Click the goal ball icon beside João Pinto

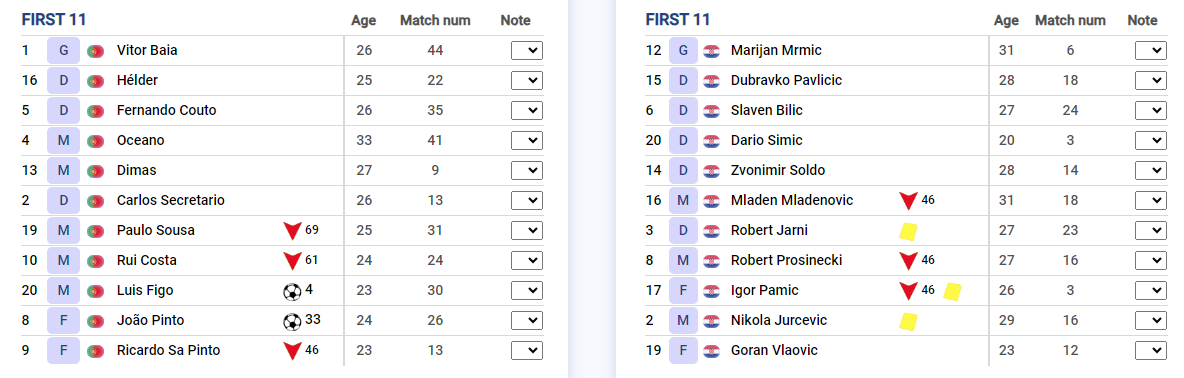click(x=291, y=321)
